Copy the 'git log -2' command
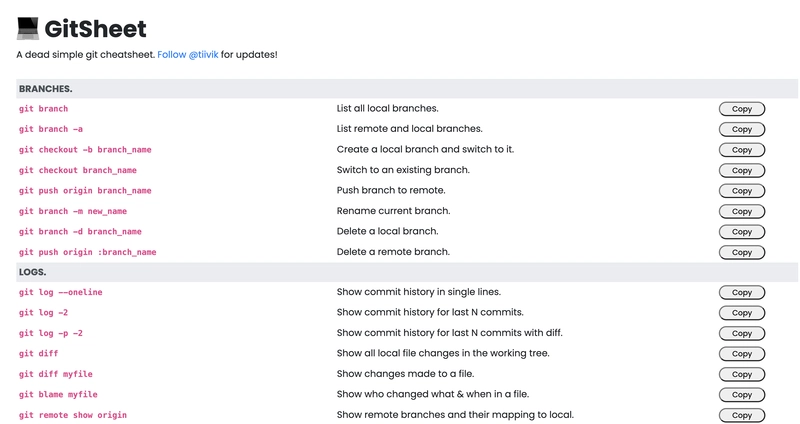This screenshot has width=800, height=424. (x=742, y=313)
